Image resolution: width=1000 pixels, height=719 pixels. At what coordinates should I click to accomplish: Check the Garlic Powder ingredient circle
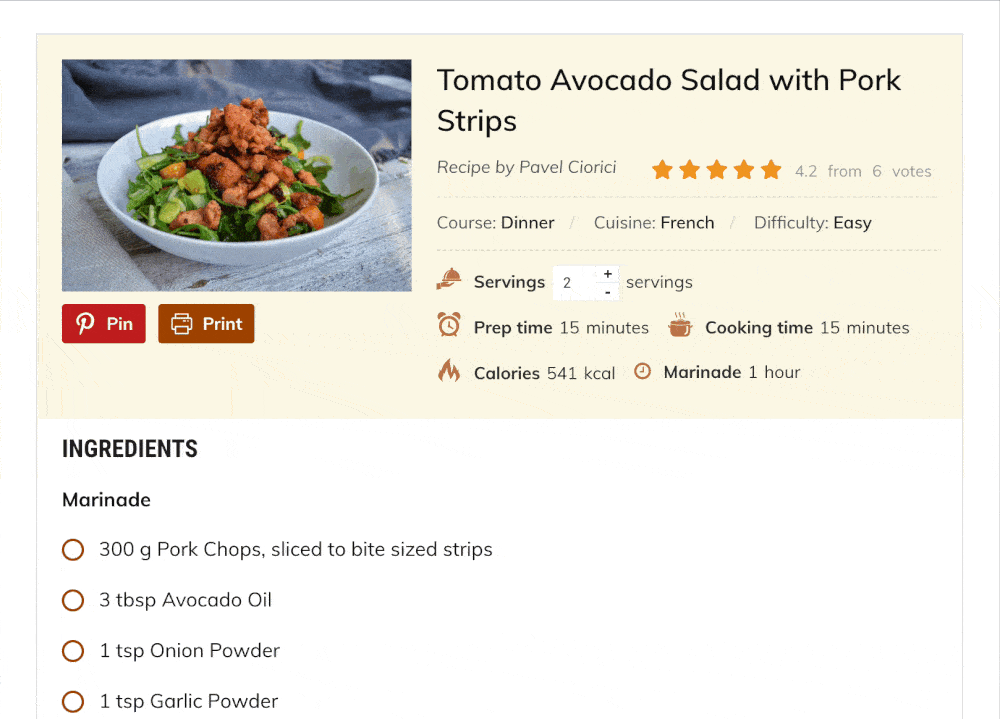click(x=73, y=701)
